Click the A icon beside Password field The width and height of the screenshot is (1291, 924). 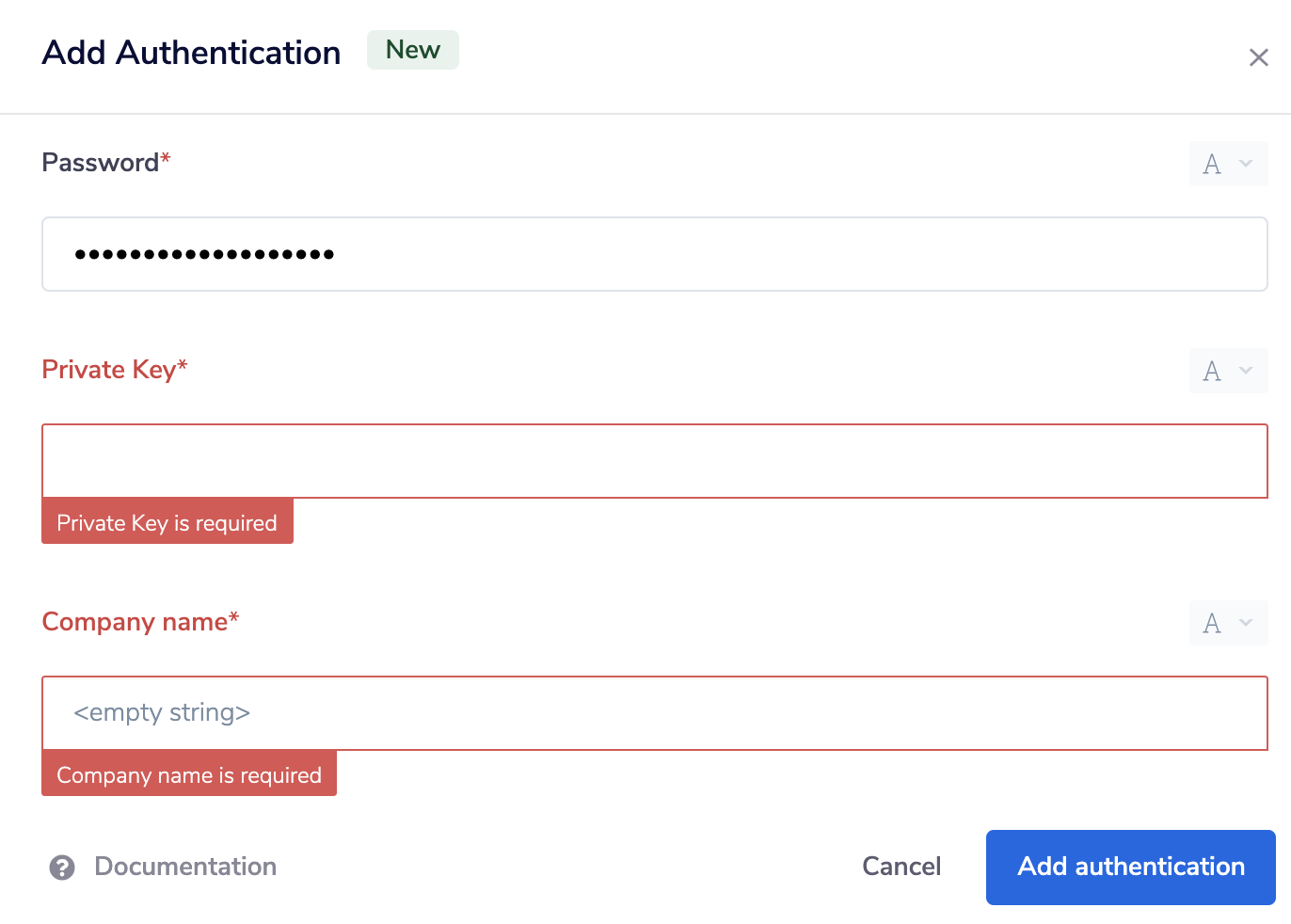(1214, 164)
